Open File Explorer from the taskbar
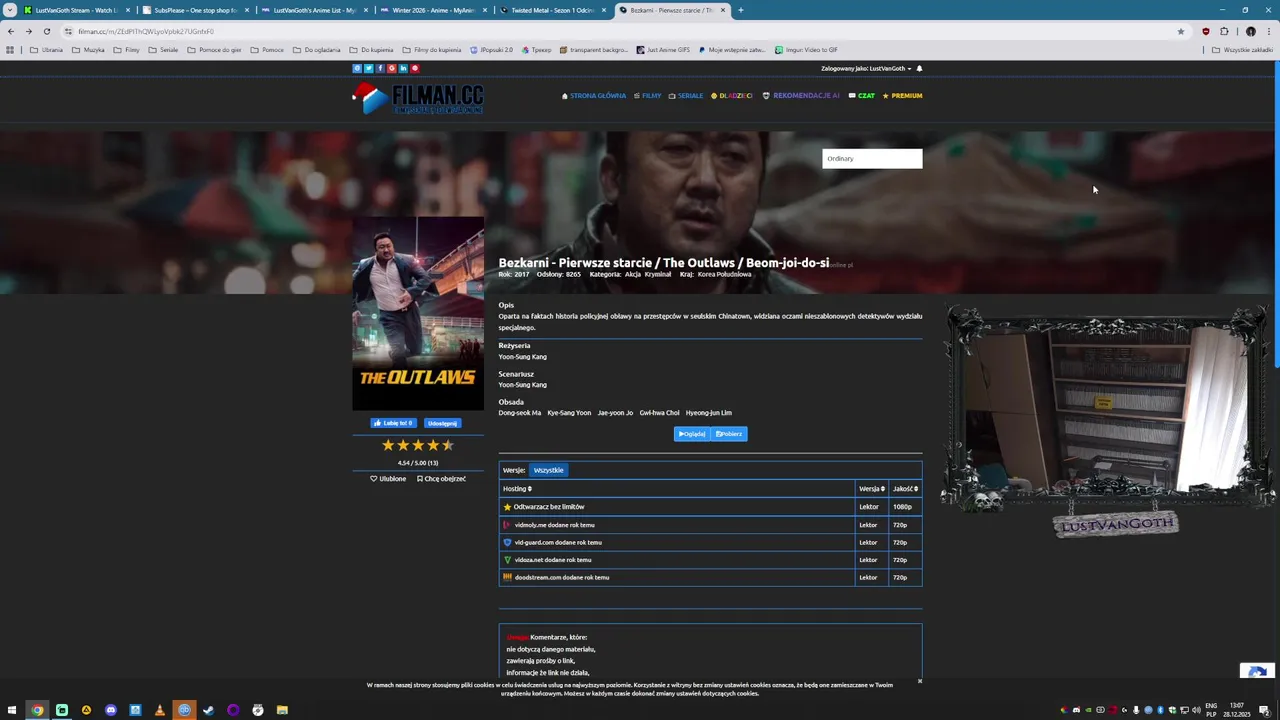This screenshot has height=720, width=1280. [282, 710]
